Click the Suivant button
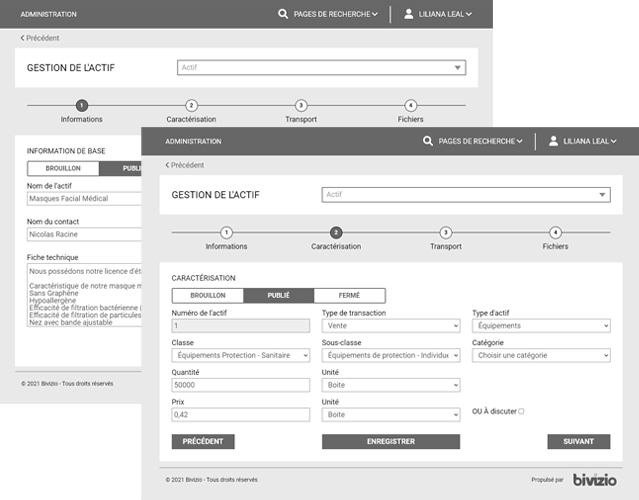Screen dimensions: 639x500 [578, 441]
